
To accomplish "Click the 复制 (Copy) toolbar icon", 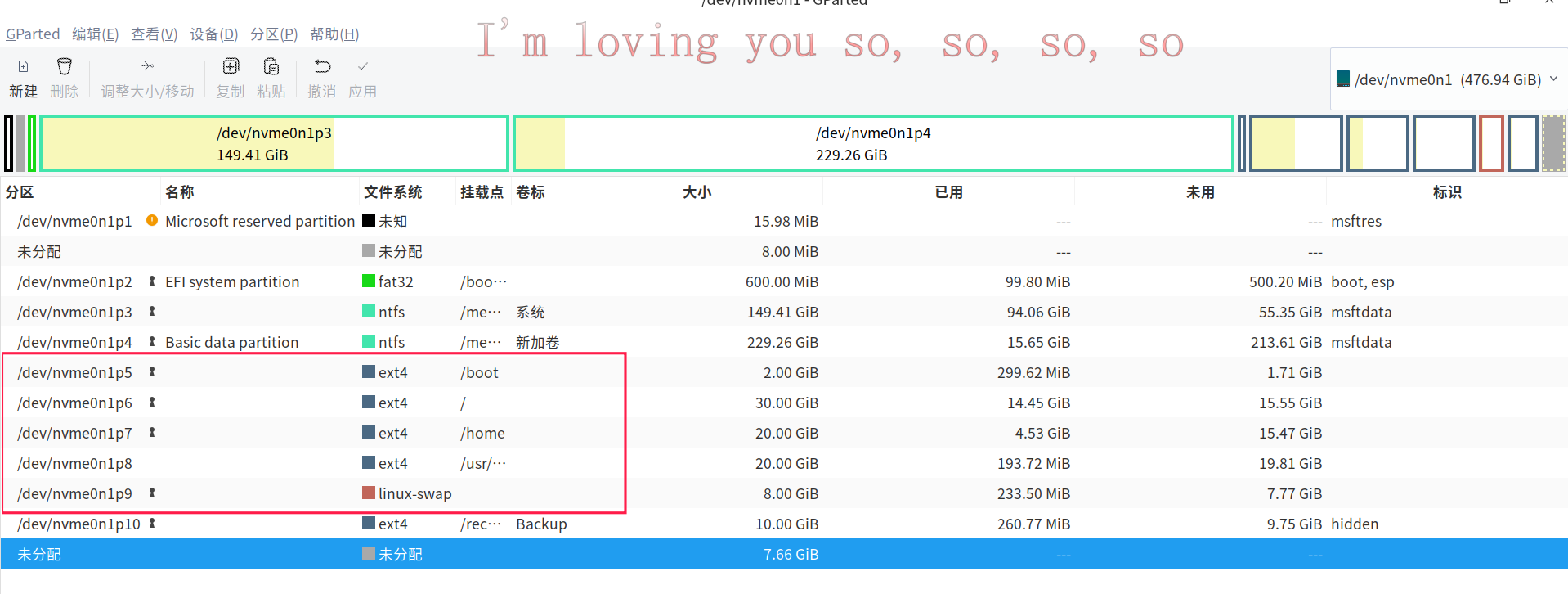I will coord(231,66).
